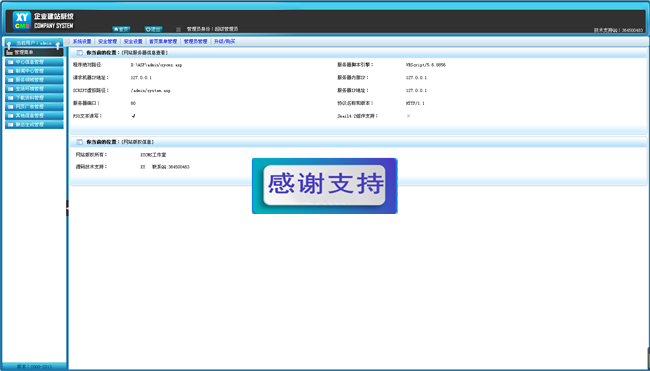Open 中心信息管理 in the sidebar
The width and height of the screenshot is (650, 371).
tap(34, 62)
